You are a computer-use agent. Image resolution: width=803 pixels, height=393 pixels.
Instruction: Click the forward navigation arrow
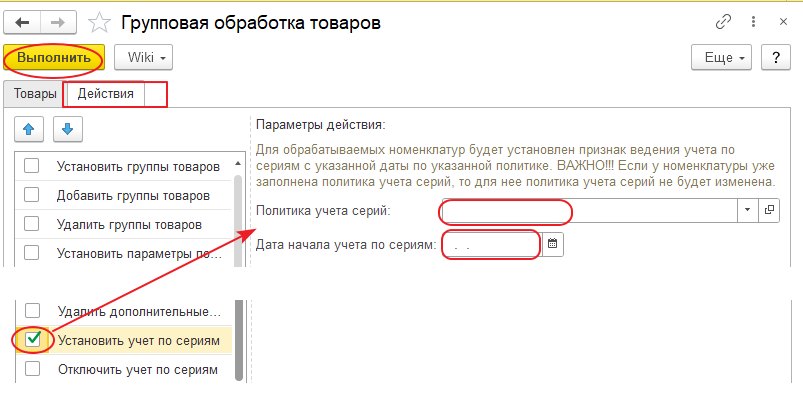[x=58, y=23]
